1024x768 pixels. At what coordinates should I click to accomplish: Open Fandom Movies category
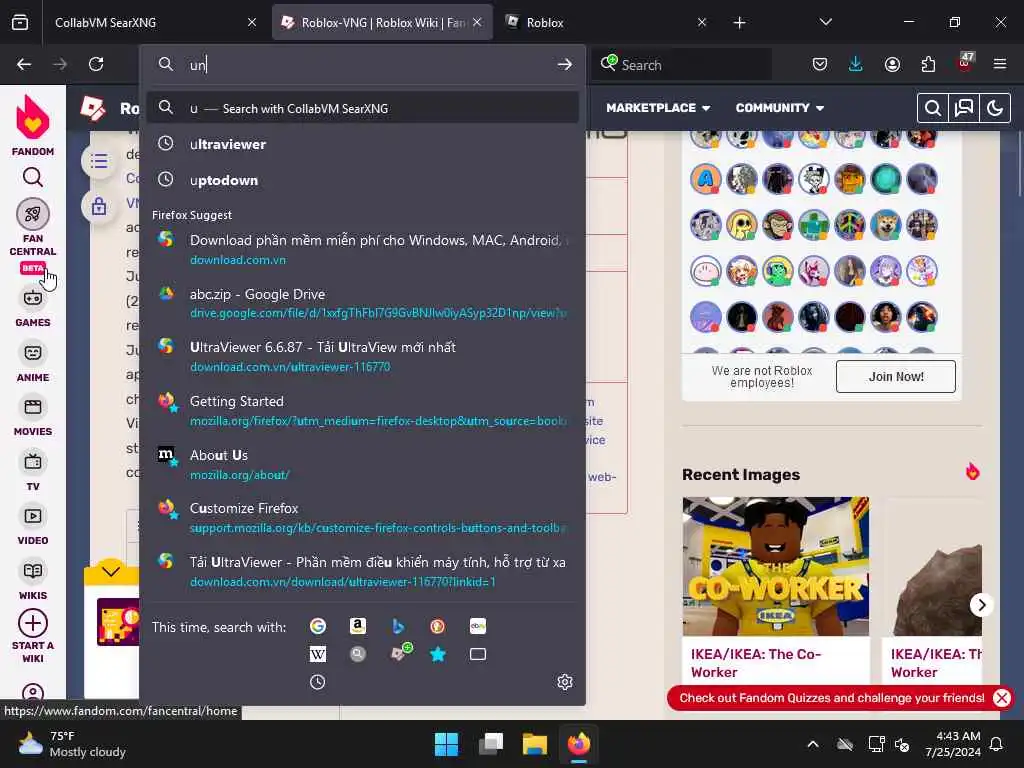coord(33,417)
